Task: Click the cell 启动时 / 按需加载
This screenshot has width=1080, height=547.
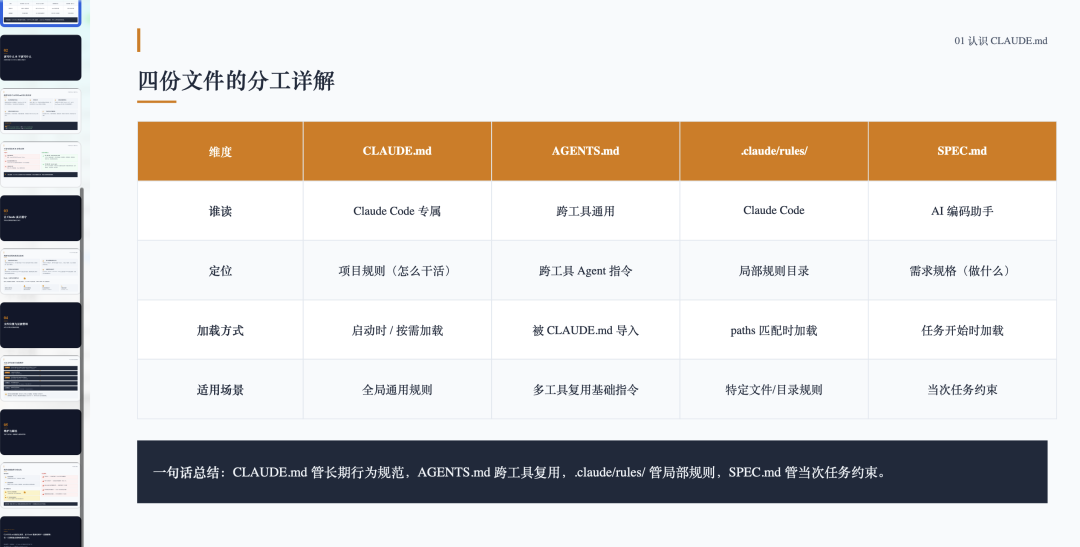Action: (397, 331)
